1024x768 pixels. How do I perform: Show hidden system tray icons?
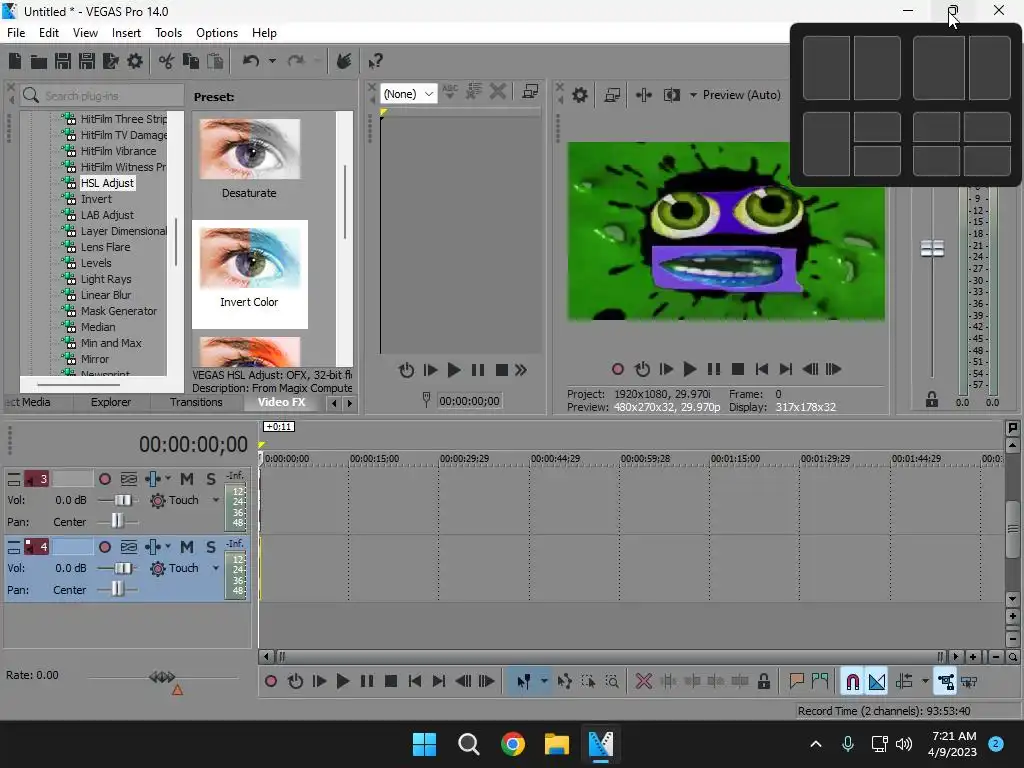click(x=816, y=744)
